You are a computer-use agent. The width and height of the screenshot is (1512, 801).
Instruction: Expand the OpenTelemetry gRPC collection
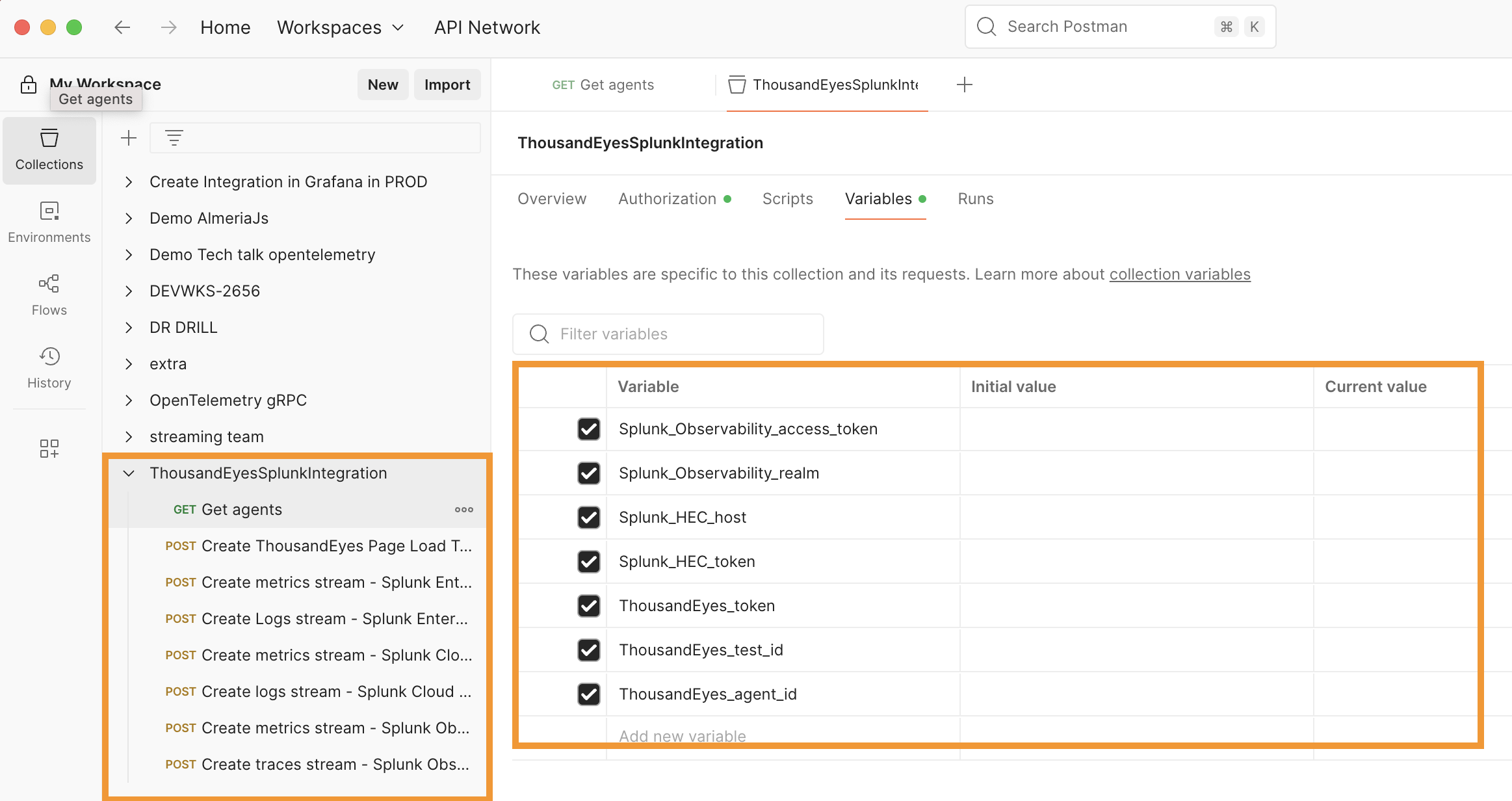tap(129, 400)
